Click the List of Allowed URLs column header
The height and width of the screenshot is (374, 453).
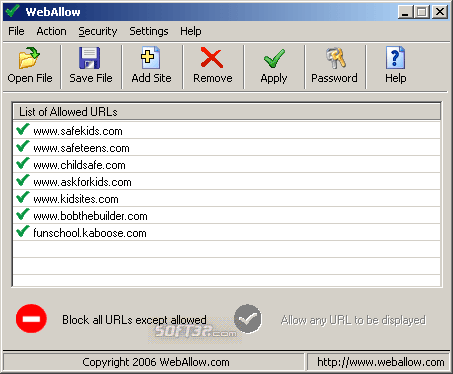coord(227,112)
